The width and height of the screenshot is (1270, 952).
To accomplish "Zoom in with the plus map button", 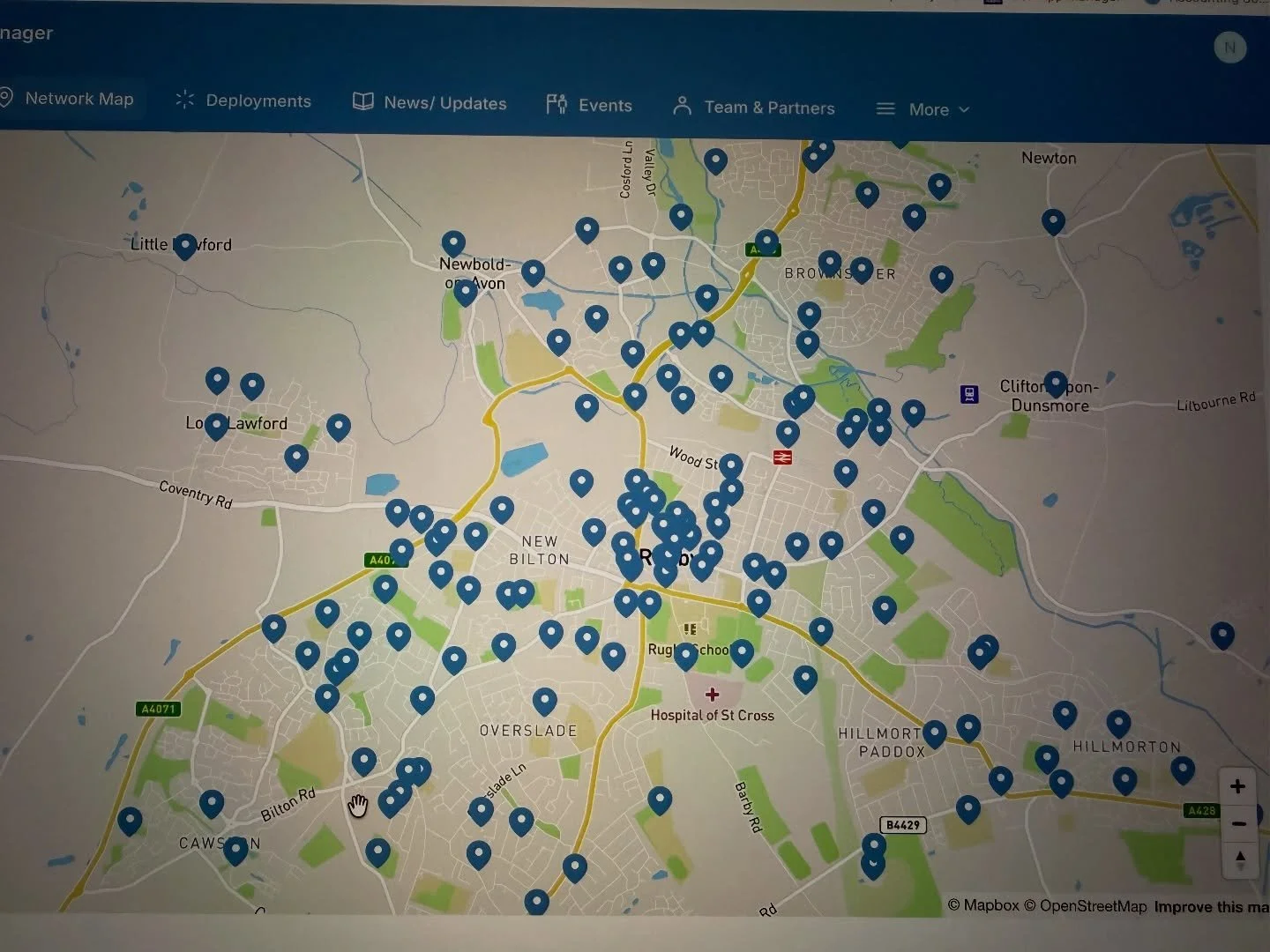I will 1237,786.
